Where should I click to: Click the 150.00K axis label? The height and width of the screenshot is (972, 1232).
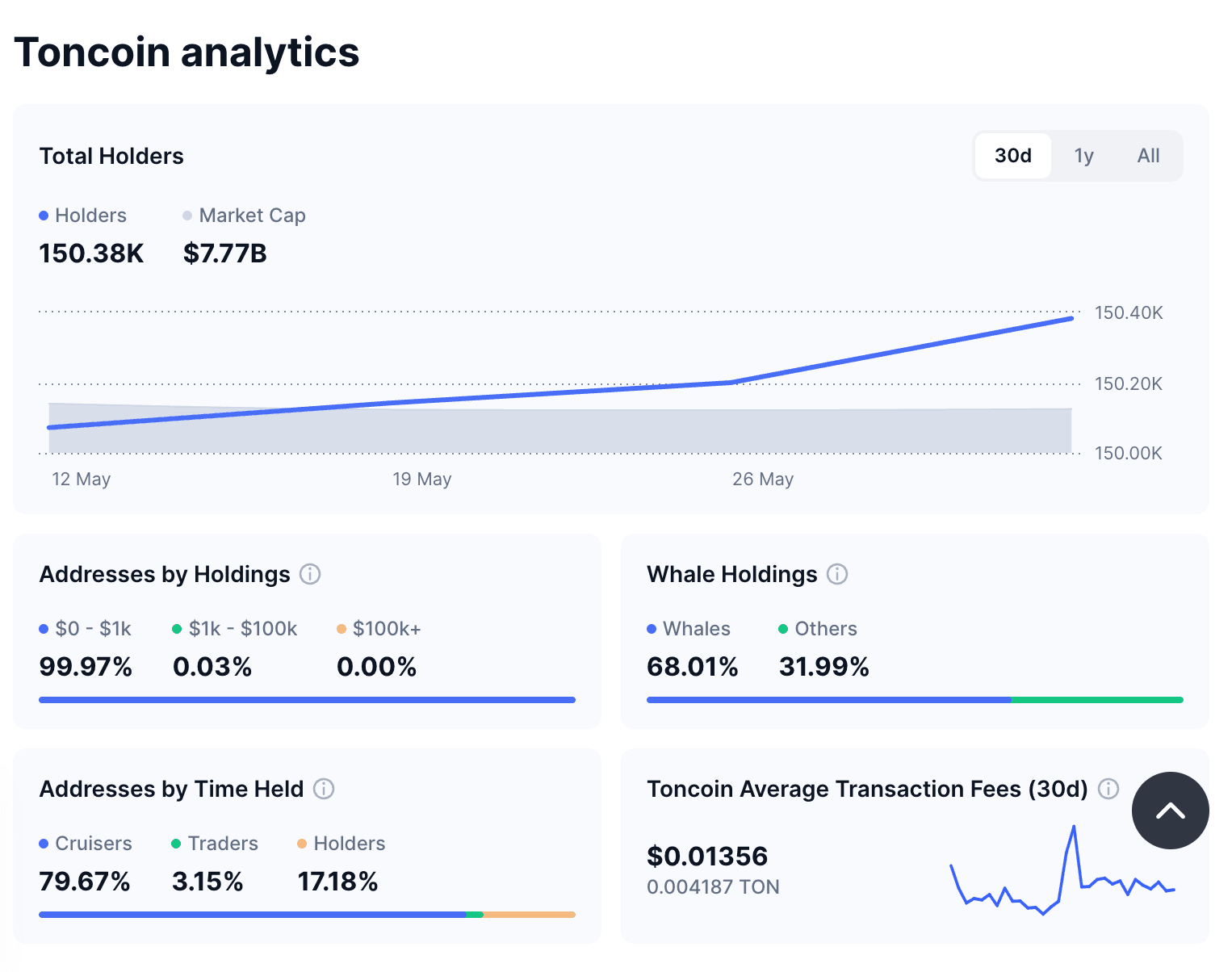click(1129, 453)
